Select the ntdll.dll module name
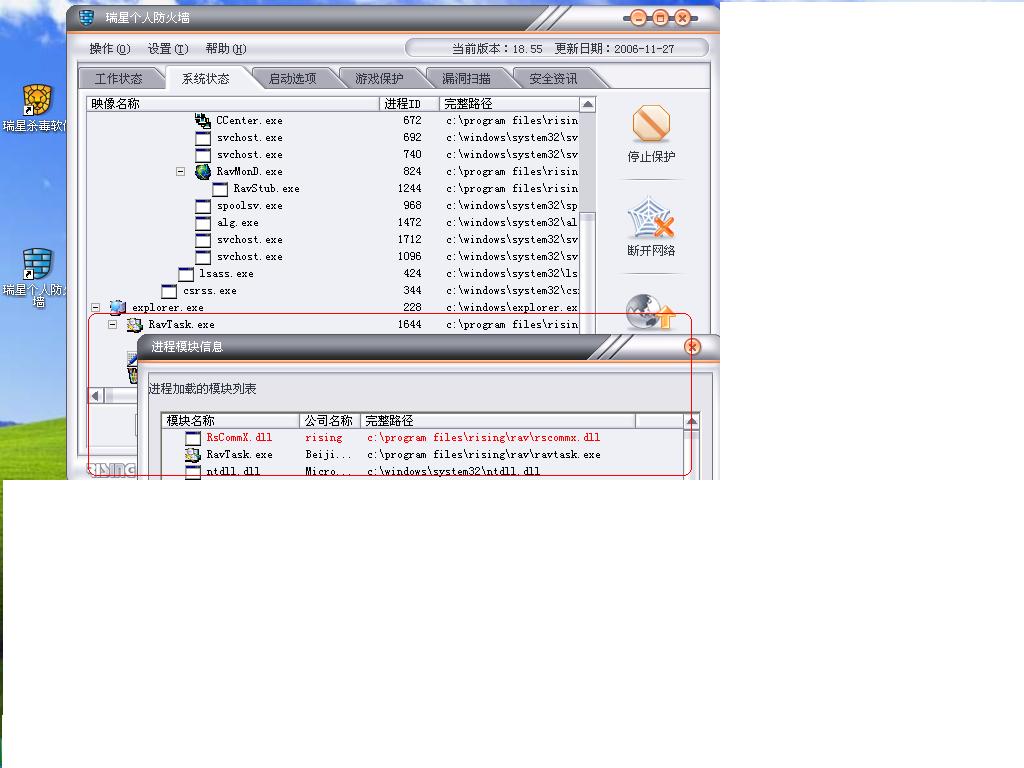The image size is (1024, 768). (x=233, y=472)
